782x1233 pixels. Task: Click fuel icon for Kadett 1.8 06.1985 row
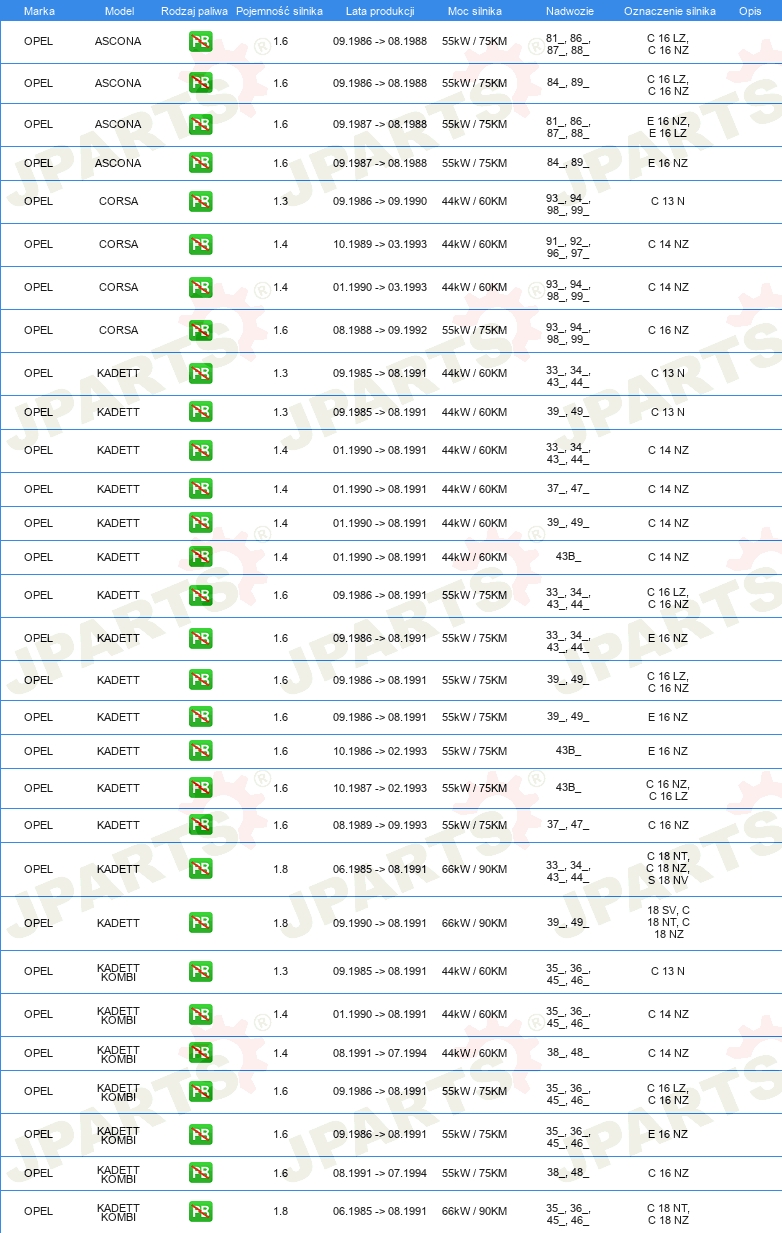click(x=200, y=869)
